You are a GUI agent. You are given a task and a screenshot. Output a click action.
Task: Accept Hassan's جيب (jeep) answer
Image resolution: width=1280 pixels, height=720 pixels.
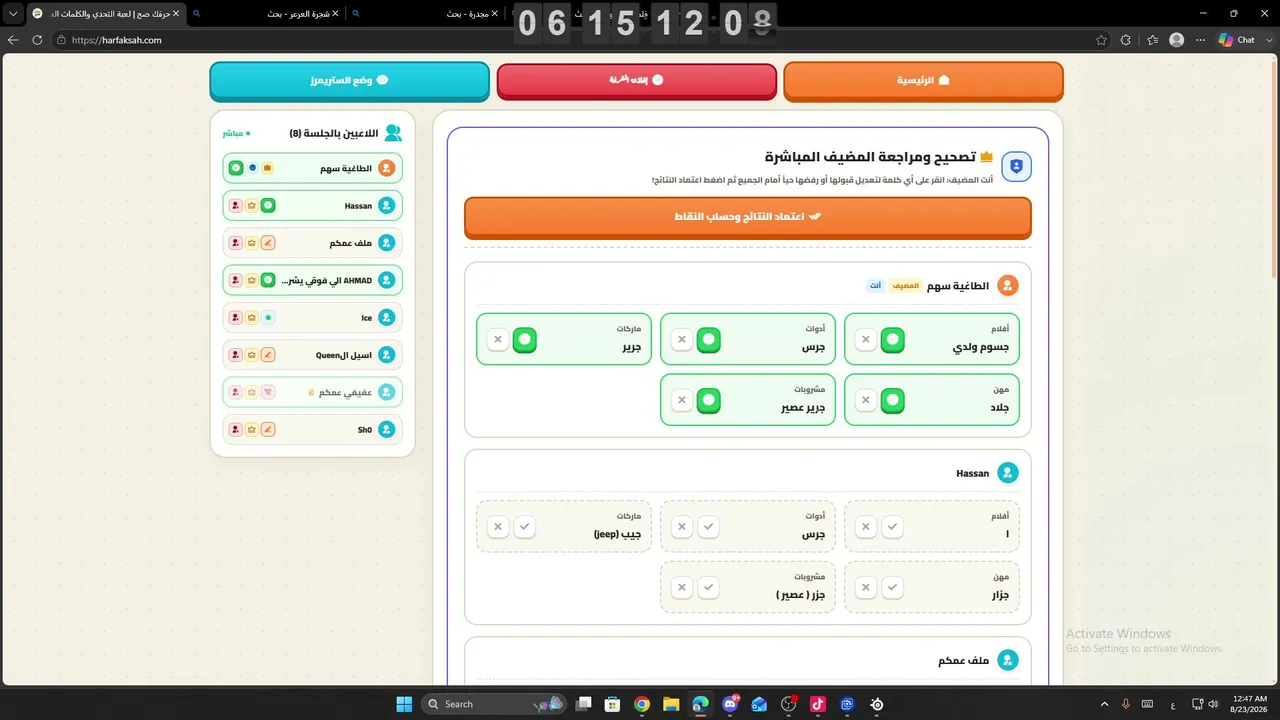[525, 527]
